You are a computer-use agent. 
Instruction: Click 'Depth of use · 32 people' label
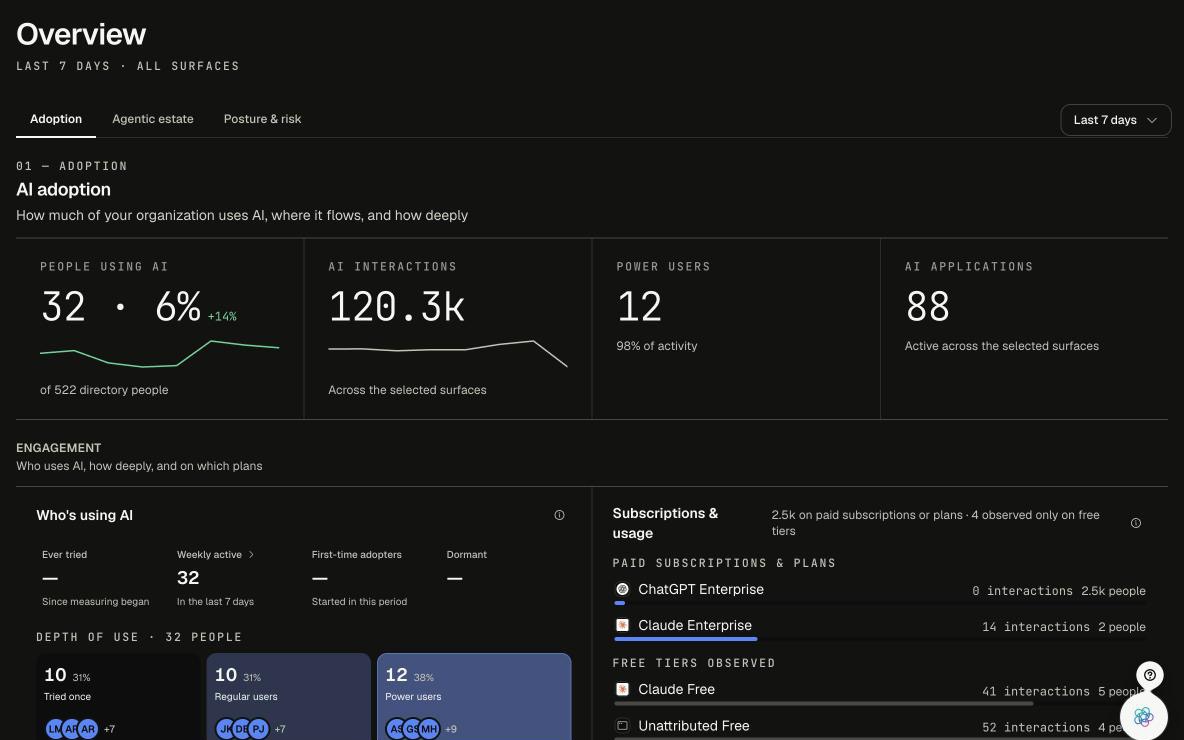coord(139,637)
